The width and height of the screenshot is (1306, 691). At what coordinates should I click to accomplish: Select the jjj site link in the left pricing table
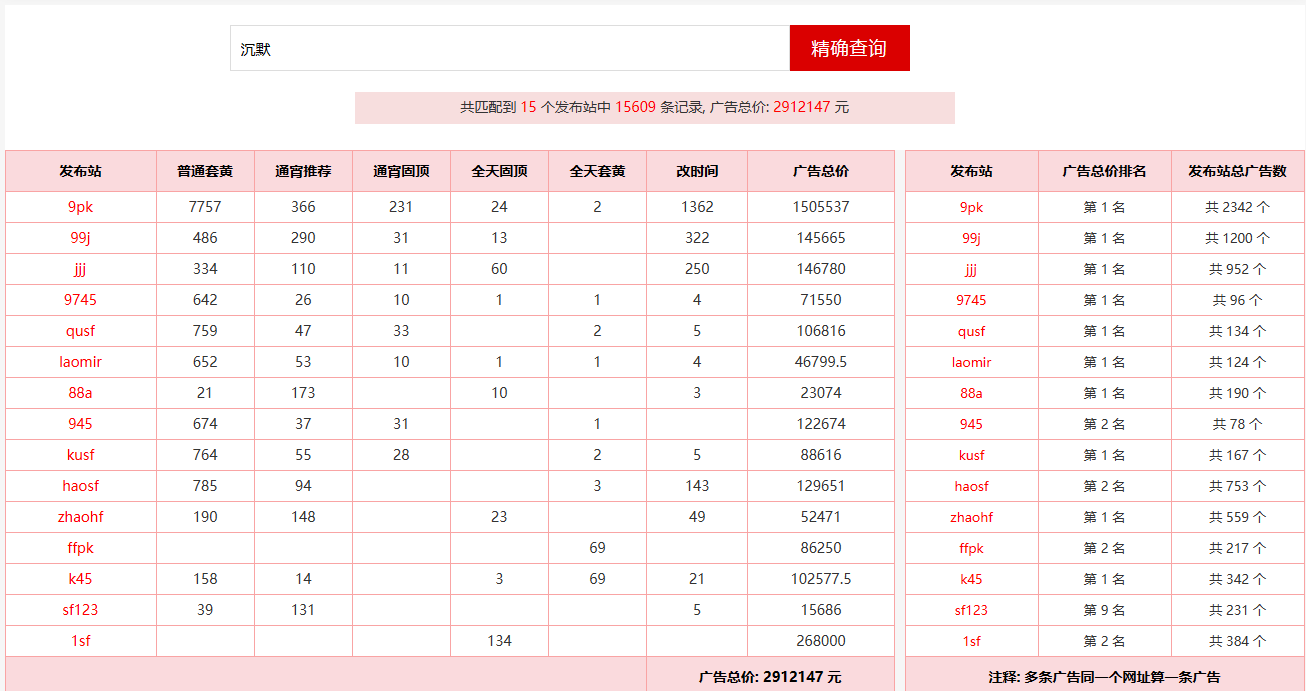tap(80, 269)
